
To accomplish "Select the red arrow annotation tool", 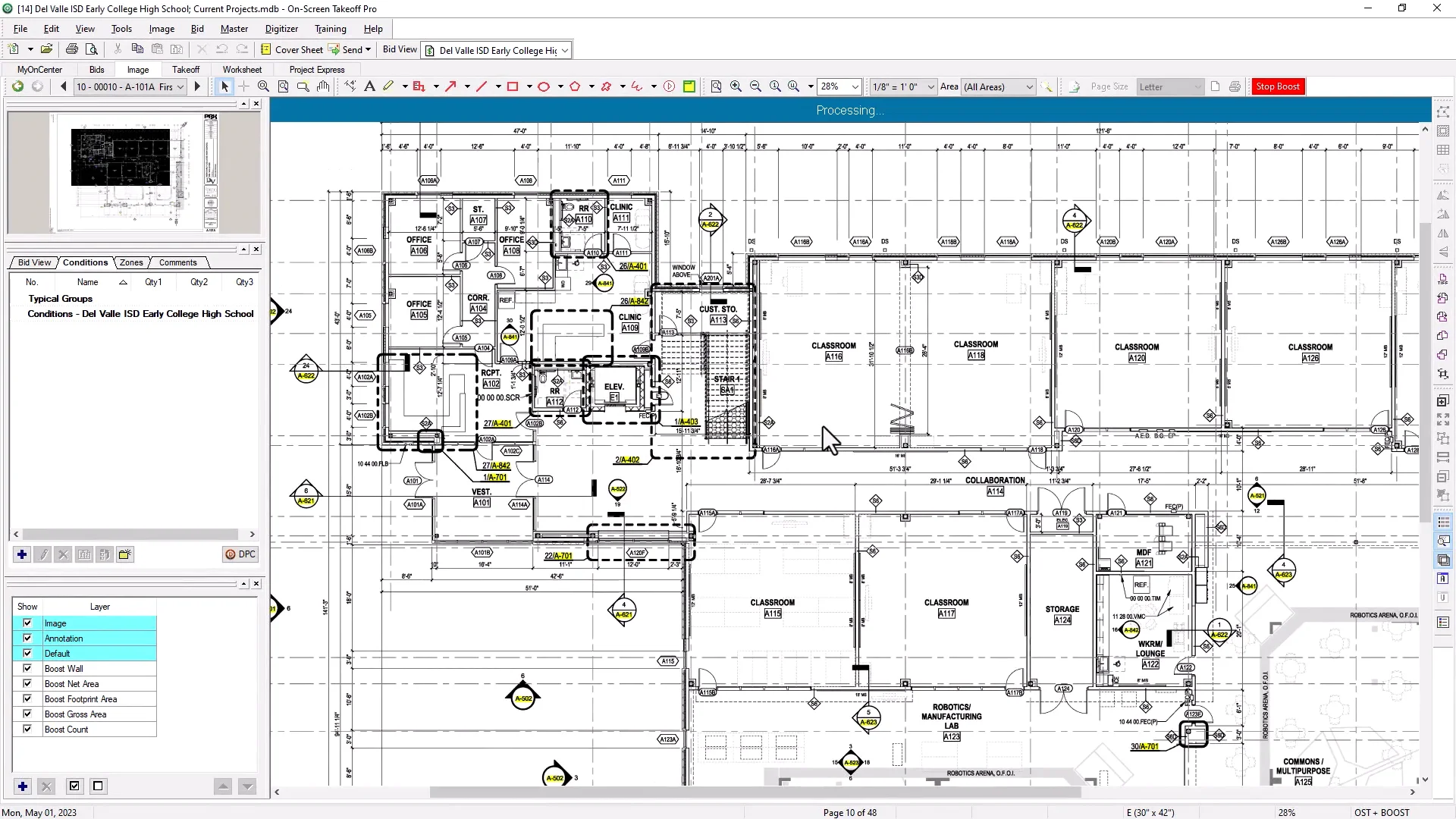I will click(x=450, y=86).
